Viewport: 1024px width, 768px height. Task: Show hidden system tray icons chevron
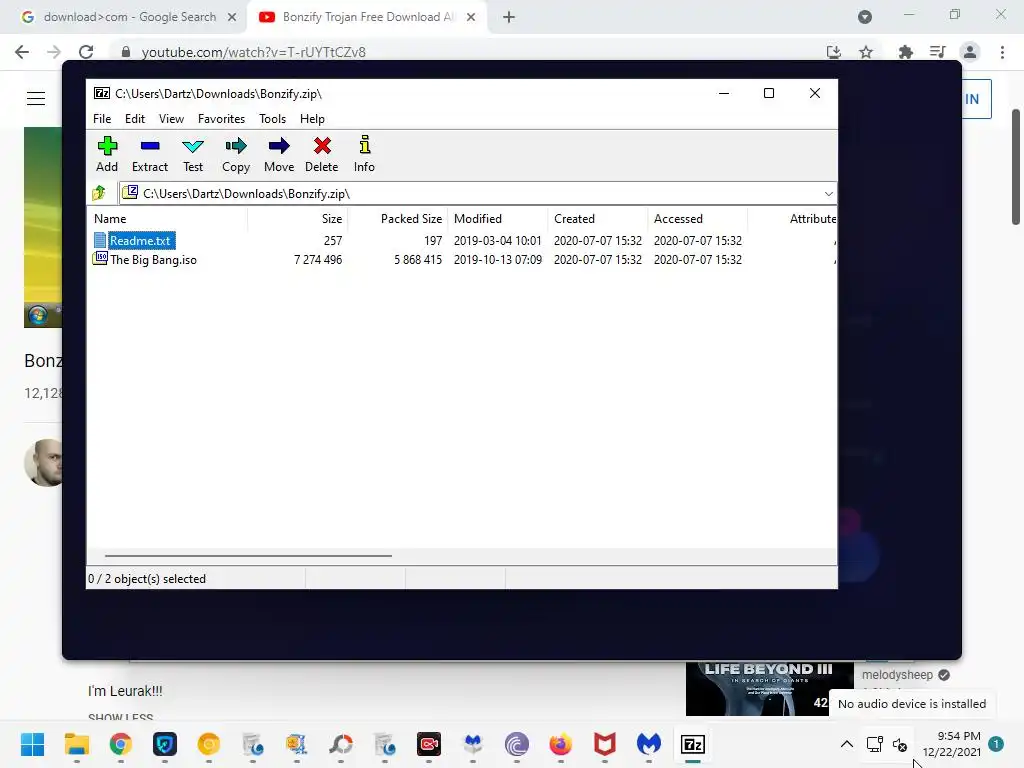tap(846, 744)
